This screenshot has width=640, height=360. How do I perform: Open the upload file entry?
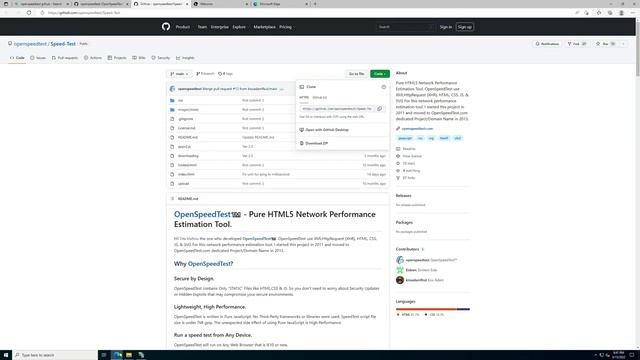(x=183, y=184)
